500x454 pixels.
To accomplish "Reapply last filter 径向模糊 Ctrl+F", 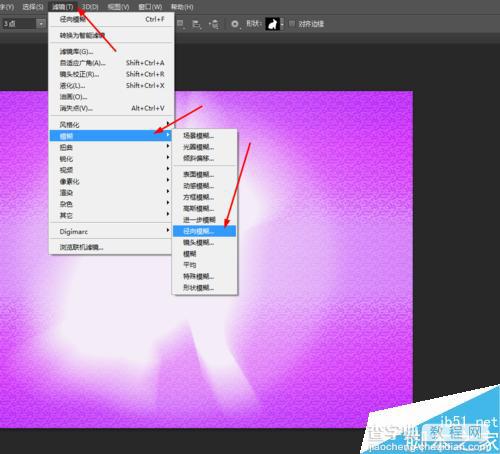I will (111, 19).
